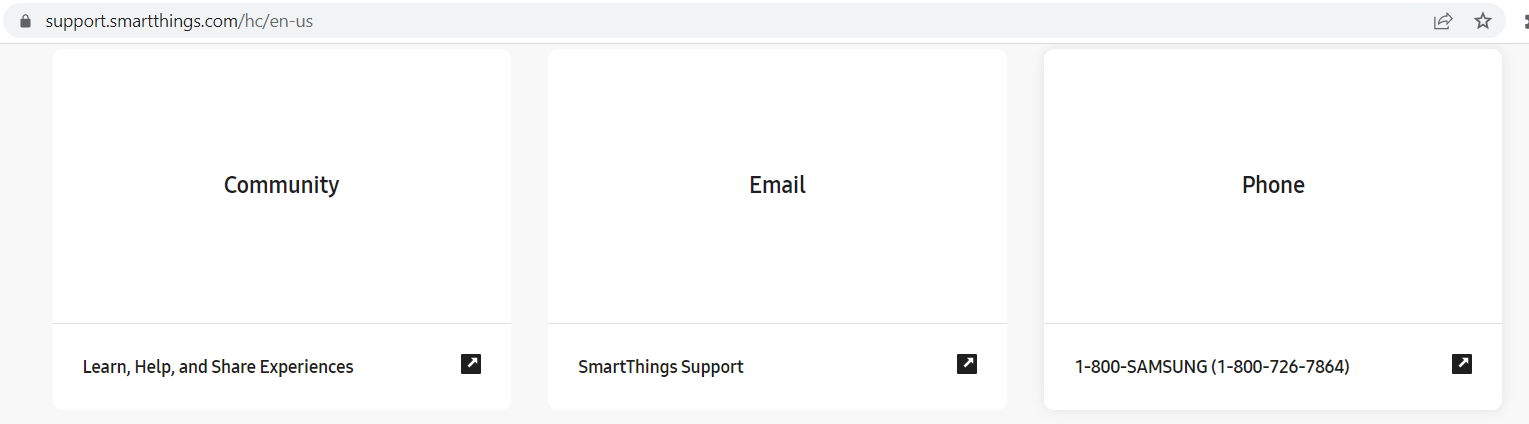Click the external link icon next to the phone number
The image size is (1529, 424).
click(1462, 364)
